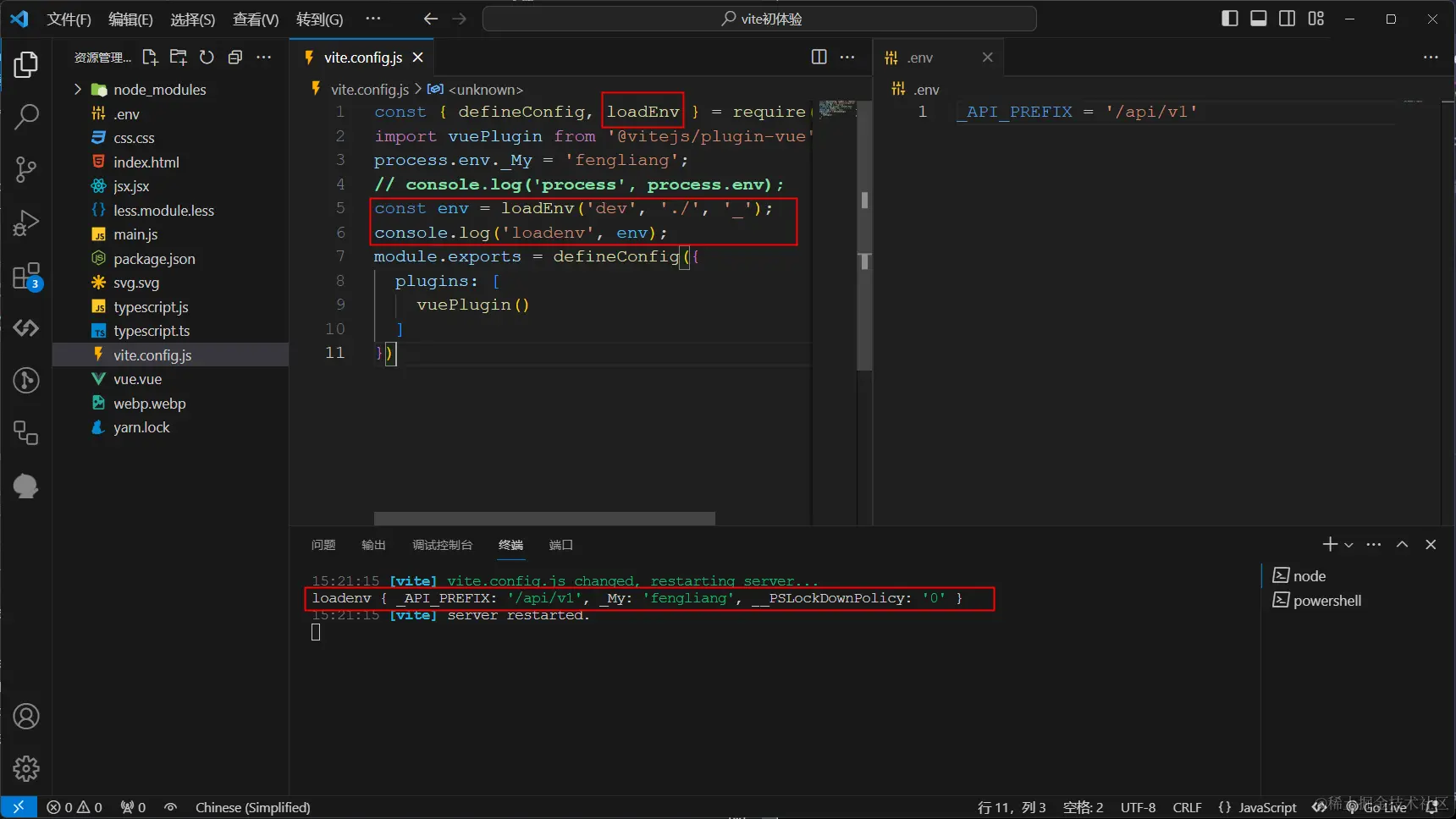This screenshot has width=1456, height=819.
Task: Expand the node_modules folder
Action: point(78,89)
